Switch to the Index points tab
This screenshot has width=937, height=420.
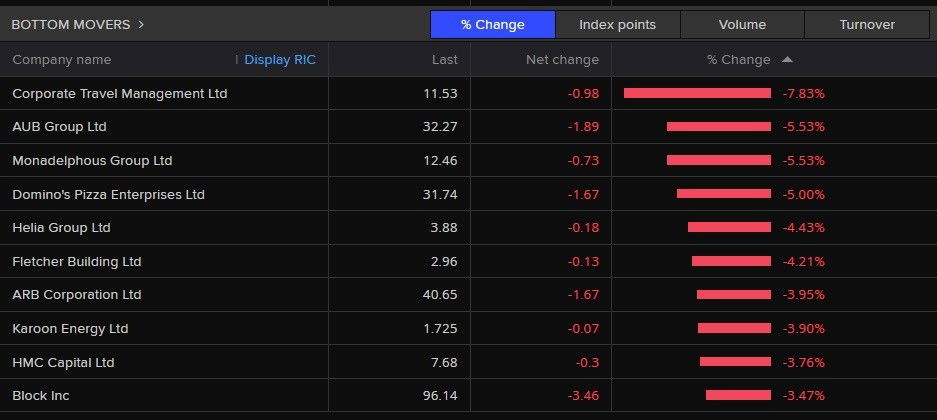pos(617,24)
